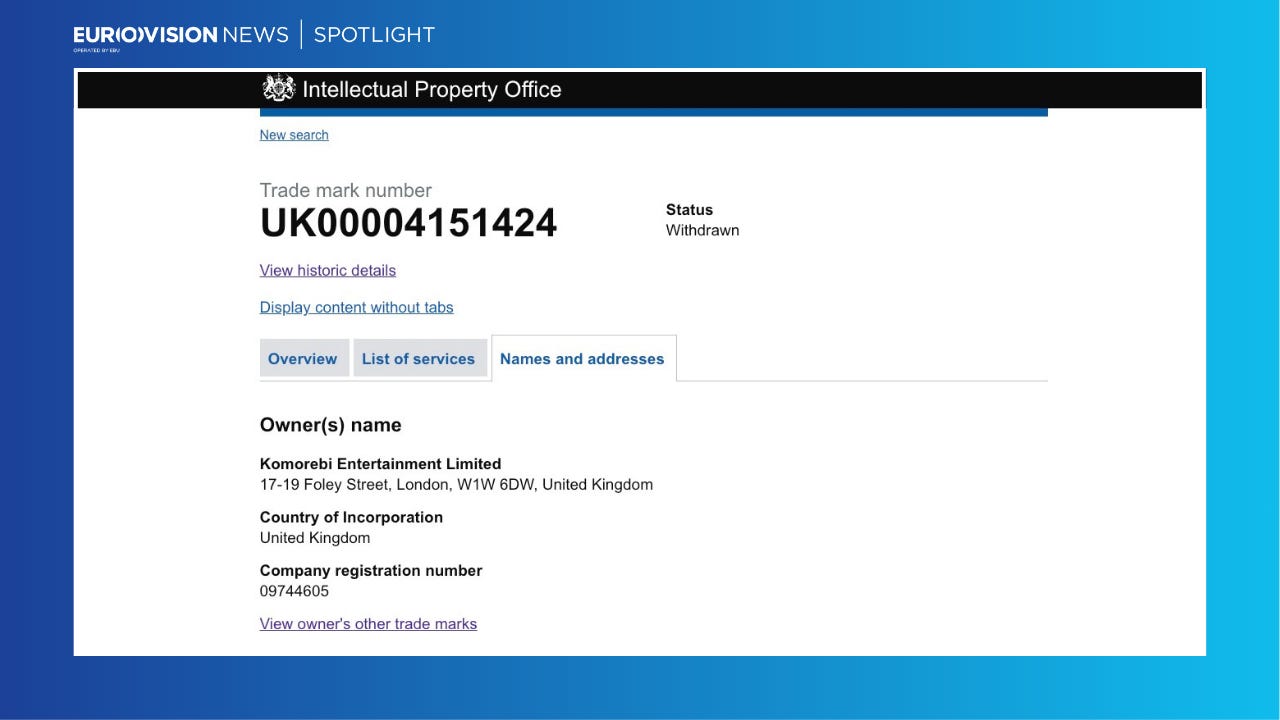The width and height of the screenshot is (1280, 720).
Task: Click the Owner(s) name heading
Action: pos(331,425)
